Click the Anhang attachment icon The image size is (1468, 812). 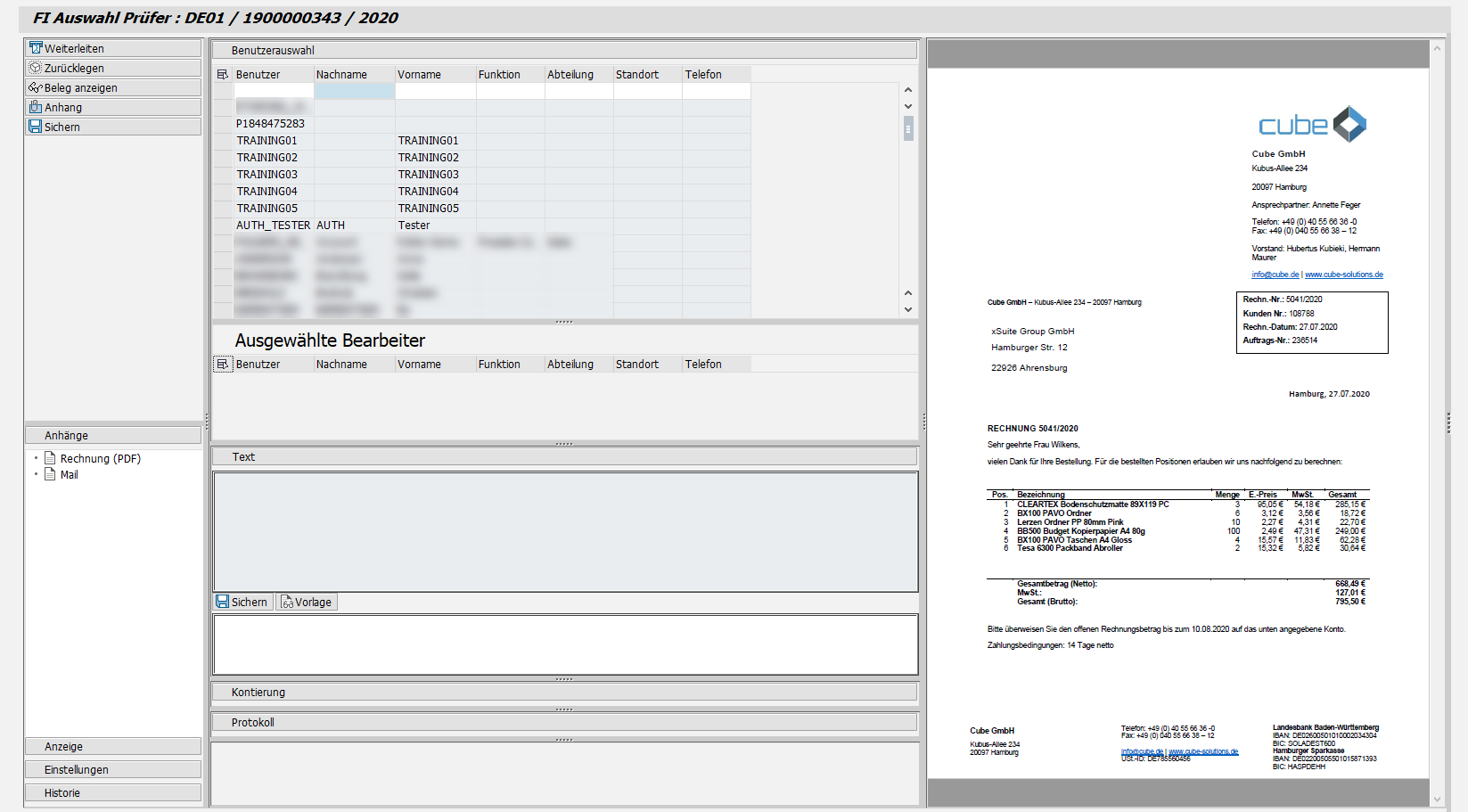click(36, 107)
